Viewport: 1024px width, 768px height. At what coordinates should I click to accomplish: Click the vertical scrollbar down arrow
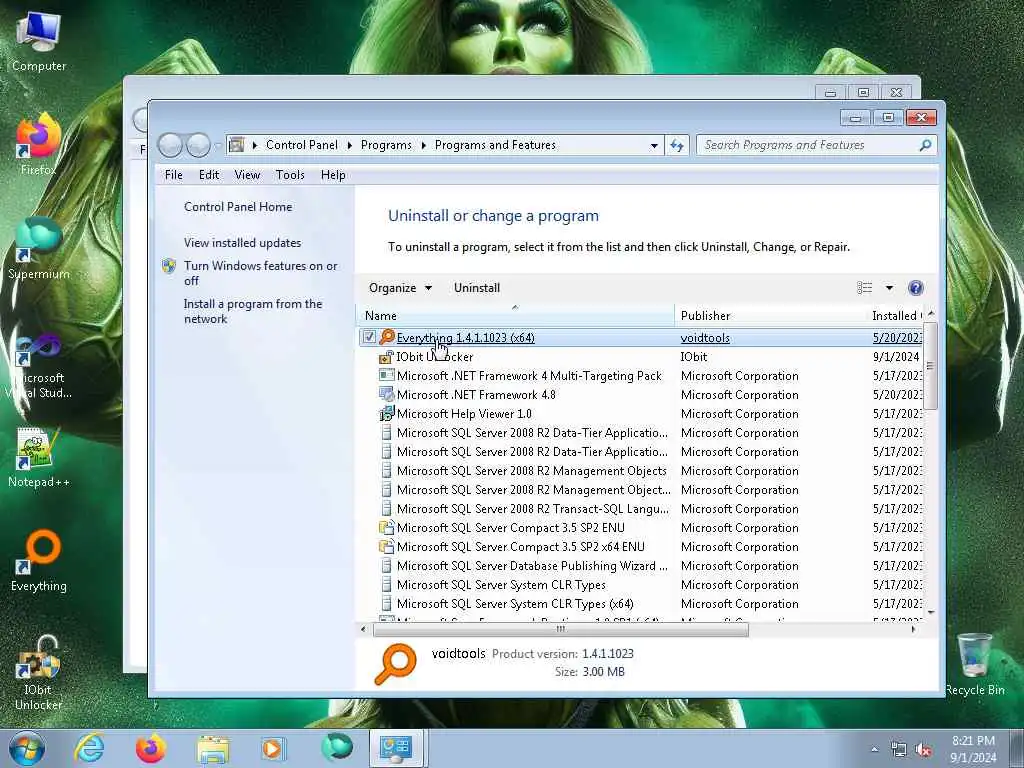pyautogui.click(x=931, y=613)
